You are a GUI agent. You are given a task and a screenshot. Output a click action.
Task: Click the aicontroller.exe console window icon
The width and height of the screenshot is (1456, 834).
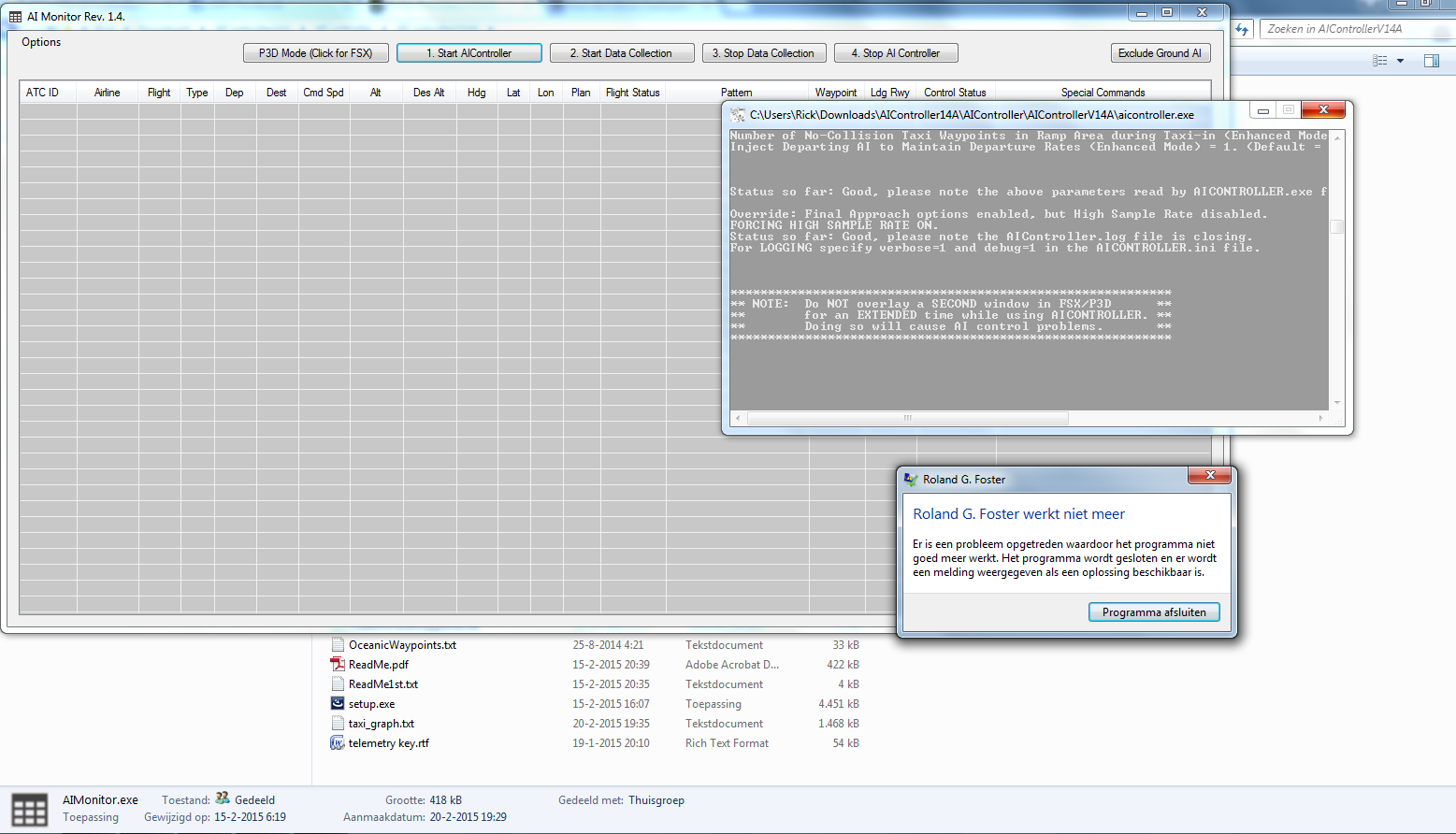click(x=738, y=115)
